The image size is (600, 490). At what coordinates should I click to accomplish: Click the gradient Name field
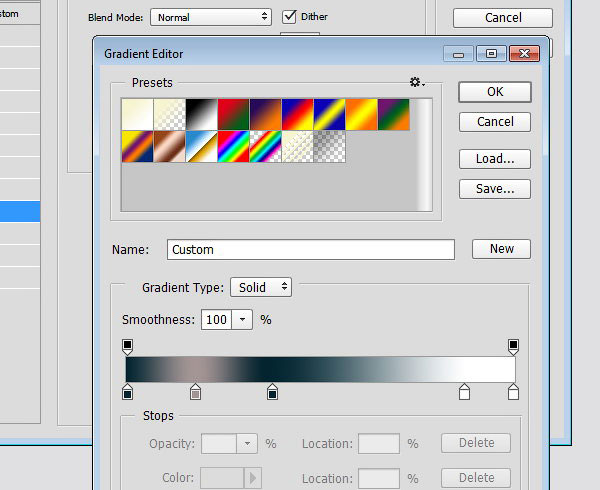[x=311, y=250]
